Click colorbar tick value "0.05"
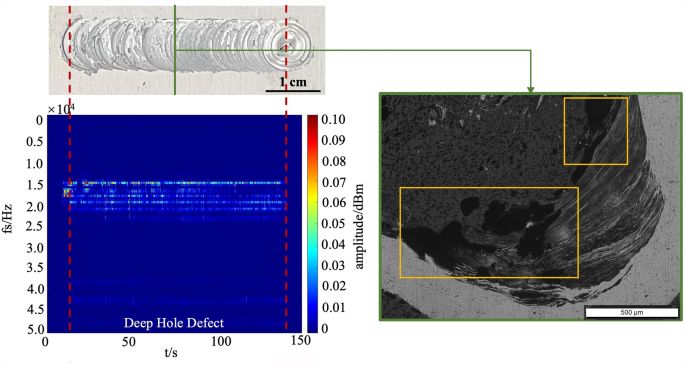Image resolution: width=685 pixels, height=368 pixels. coord(333,224)
